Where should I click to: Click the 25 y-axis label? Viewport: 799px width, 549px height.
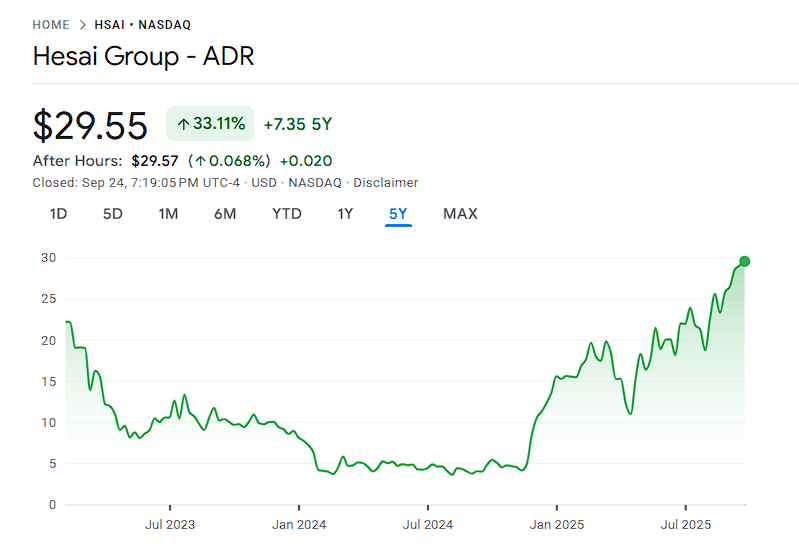(48, 299)
